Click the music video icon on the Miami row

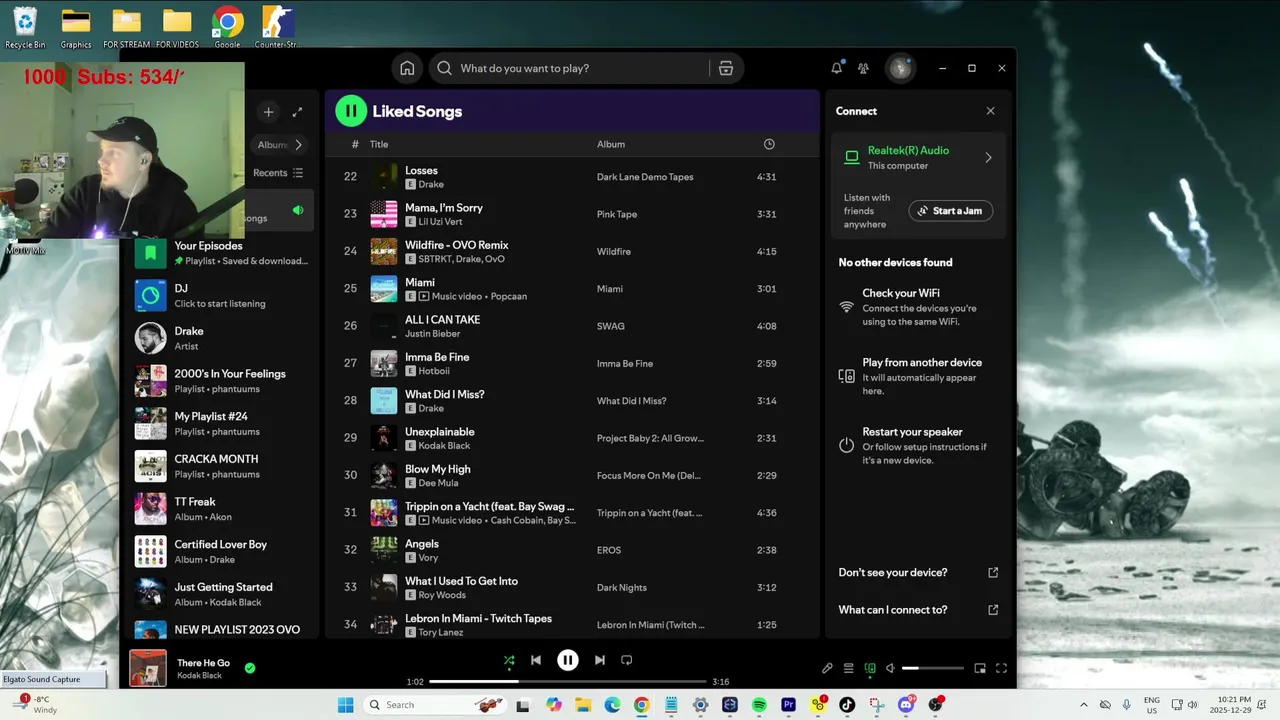coord(424,297)
